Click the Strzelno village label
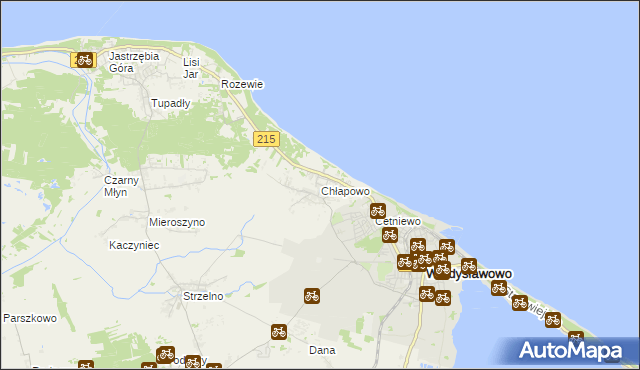The width and height of the screenshot is (640, 370). 203,296
